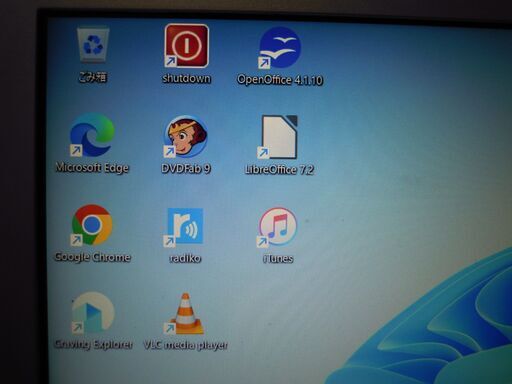The height and width of the screenshot is (384, 512).
Task: Click the 'shutdown' text label
Action: (186, 79)
